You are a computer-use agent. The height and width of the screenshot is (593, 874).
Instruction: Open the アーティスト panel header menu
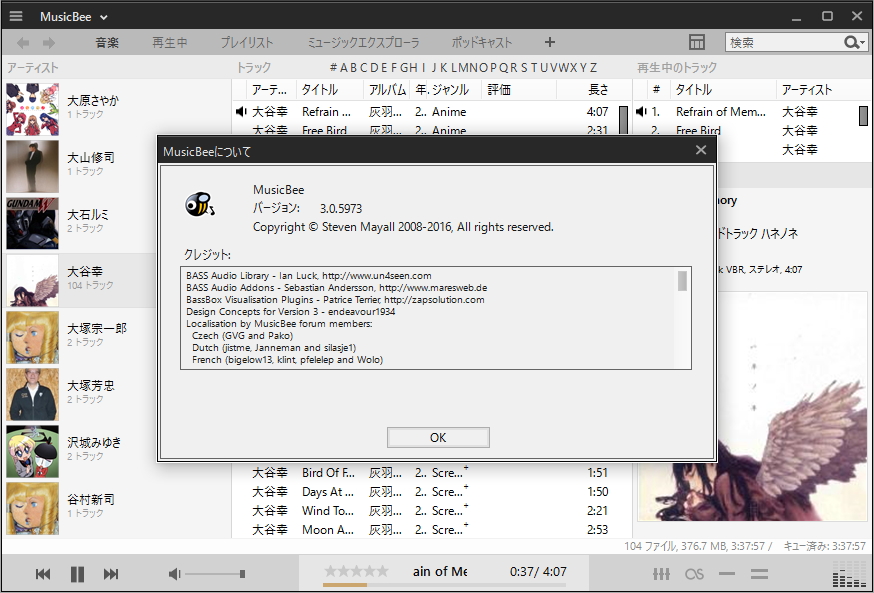30,66
